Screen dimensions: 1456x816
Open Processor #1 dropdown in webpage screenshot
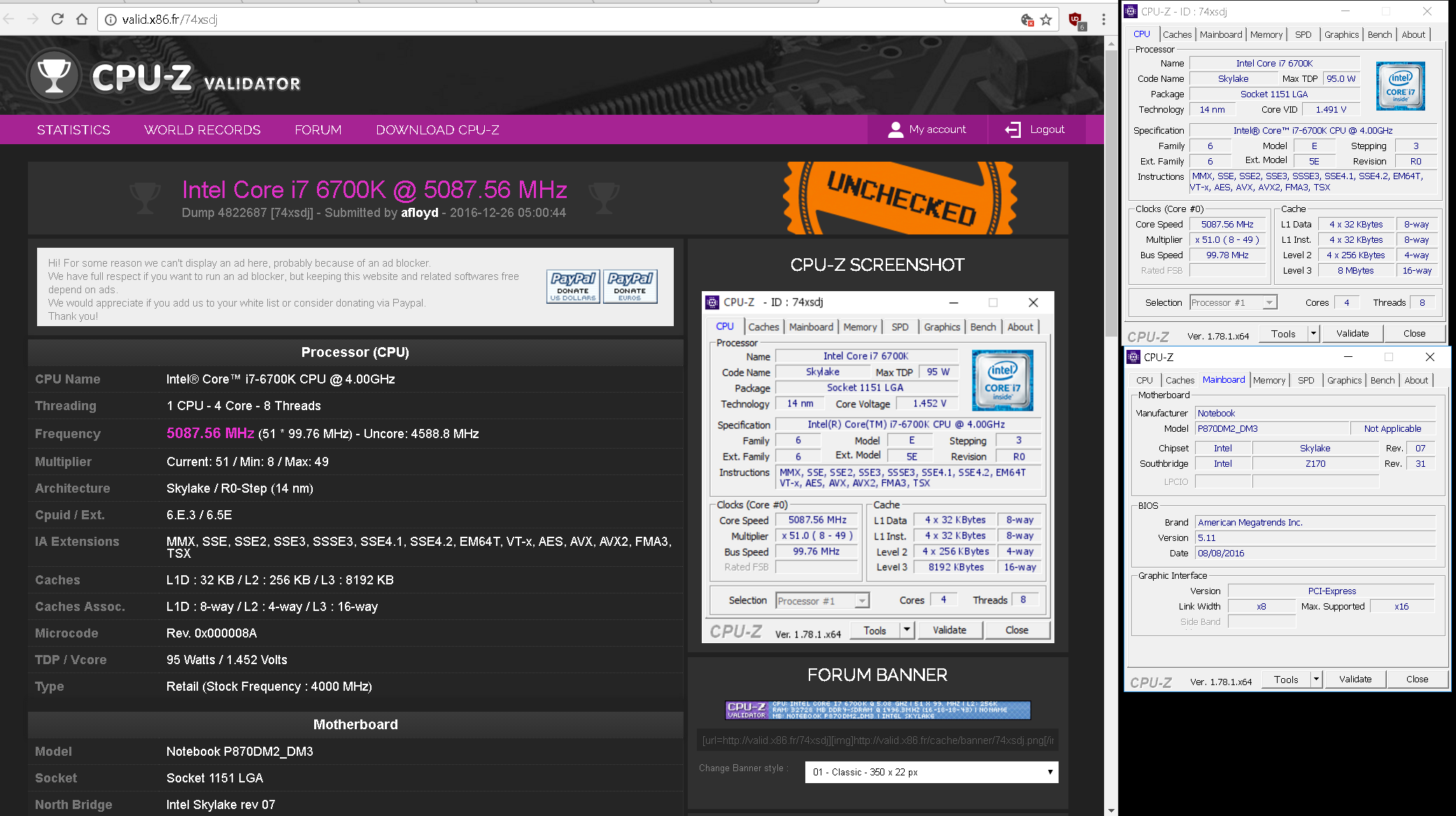tap(822, 600)
